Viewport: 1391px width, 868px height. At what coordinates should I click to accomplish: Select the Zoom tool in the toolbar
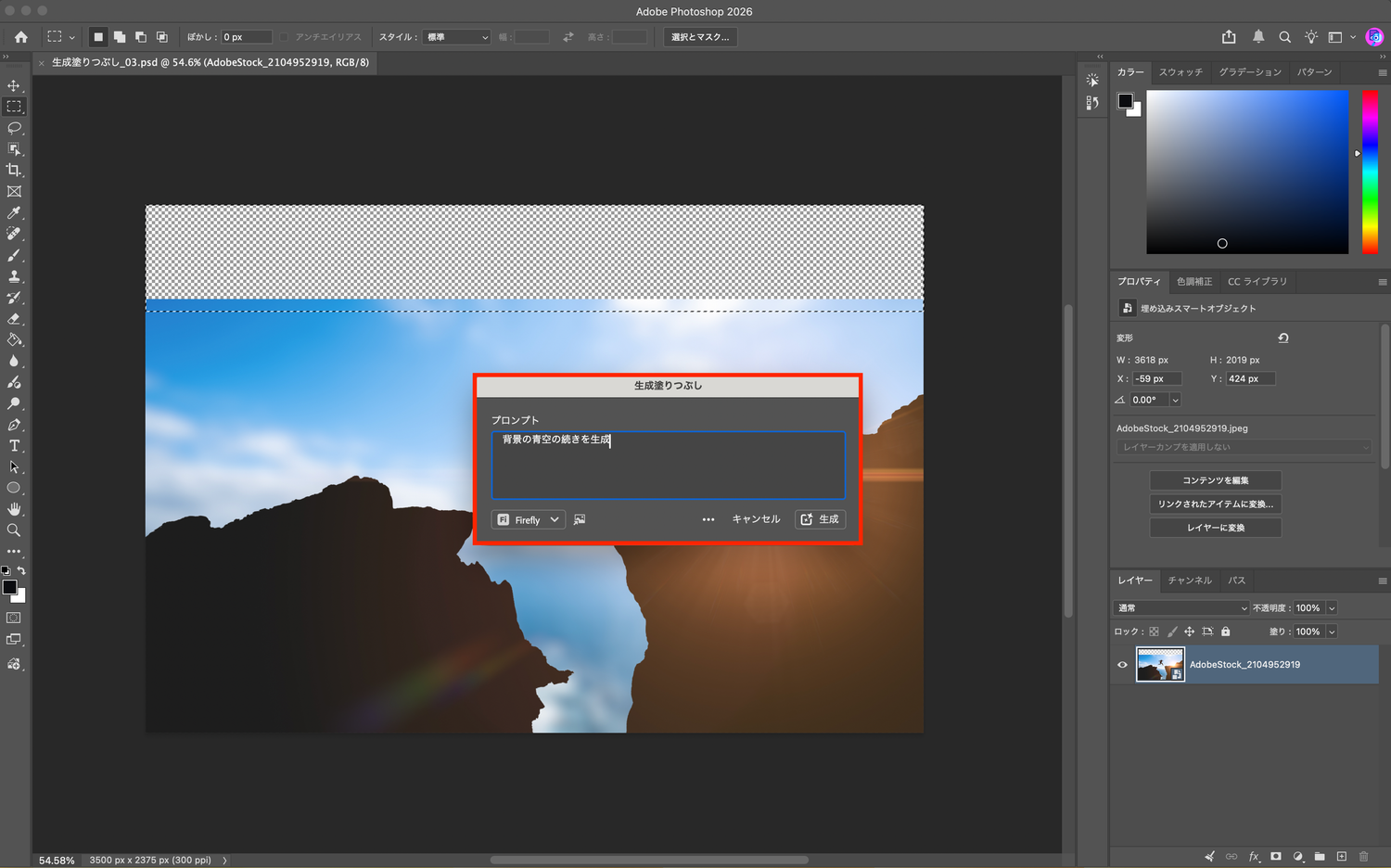coord(14,530)
